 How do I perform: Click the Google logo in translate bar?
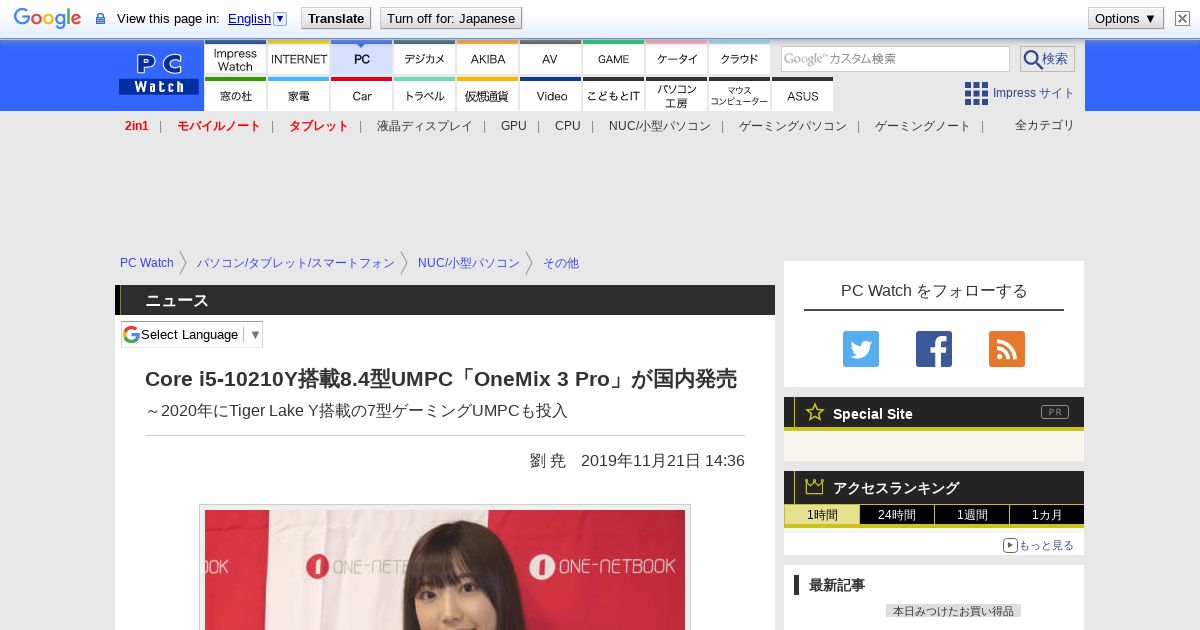[x=47, y=18]
